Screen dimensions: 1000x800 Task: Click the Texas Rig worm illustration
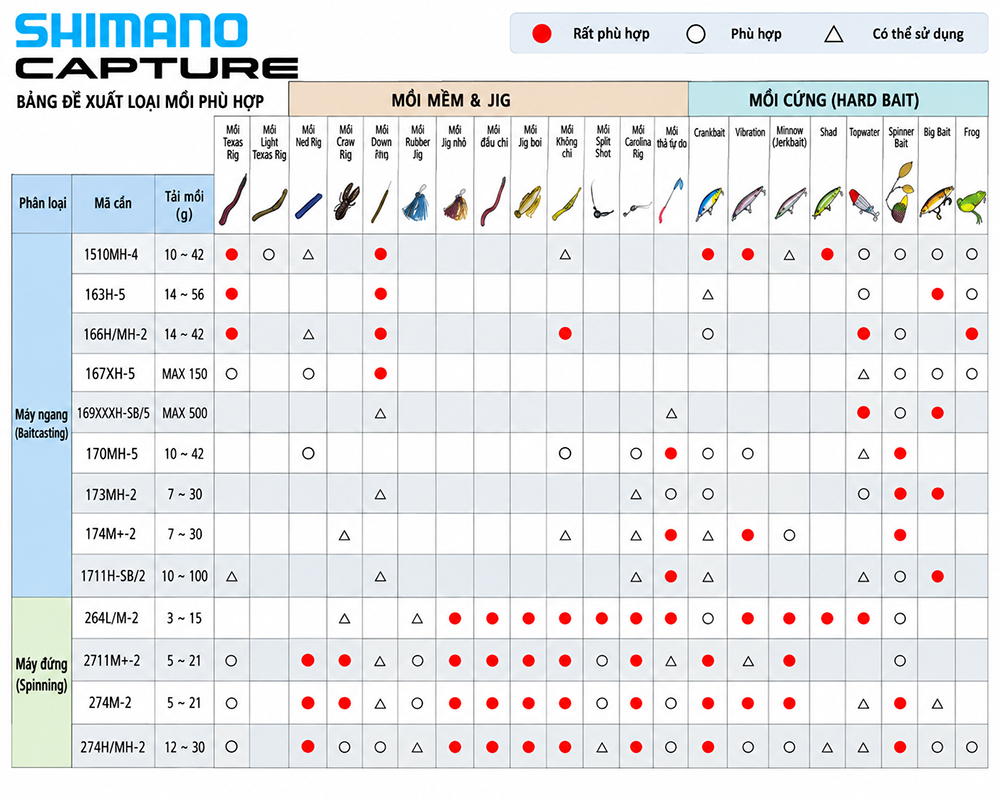click(x=232, y=200)
